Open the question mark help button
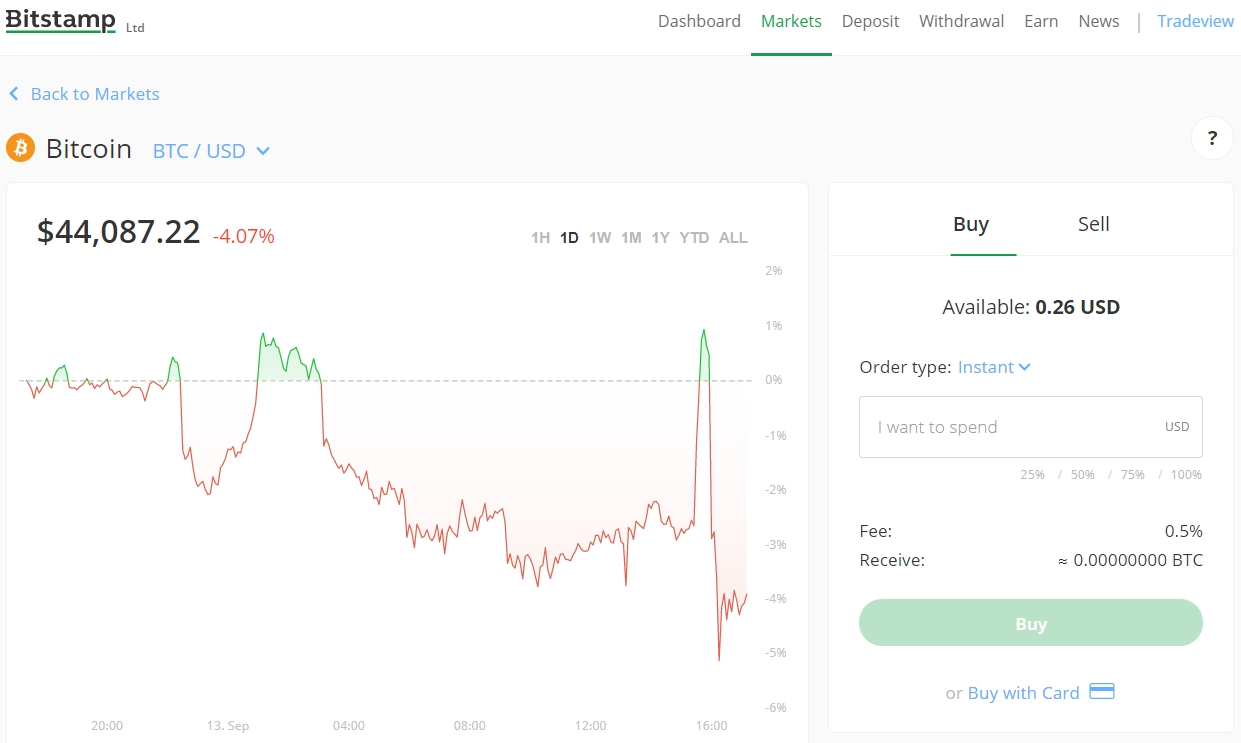This screenshot has width=1241, height=743. pyautogui.click(x=1212, y=138)
